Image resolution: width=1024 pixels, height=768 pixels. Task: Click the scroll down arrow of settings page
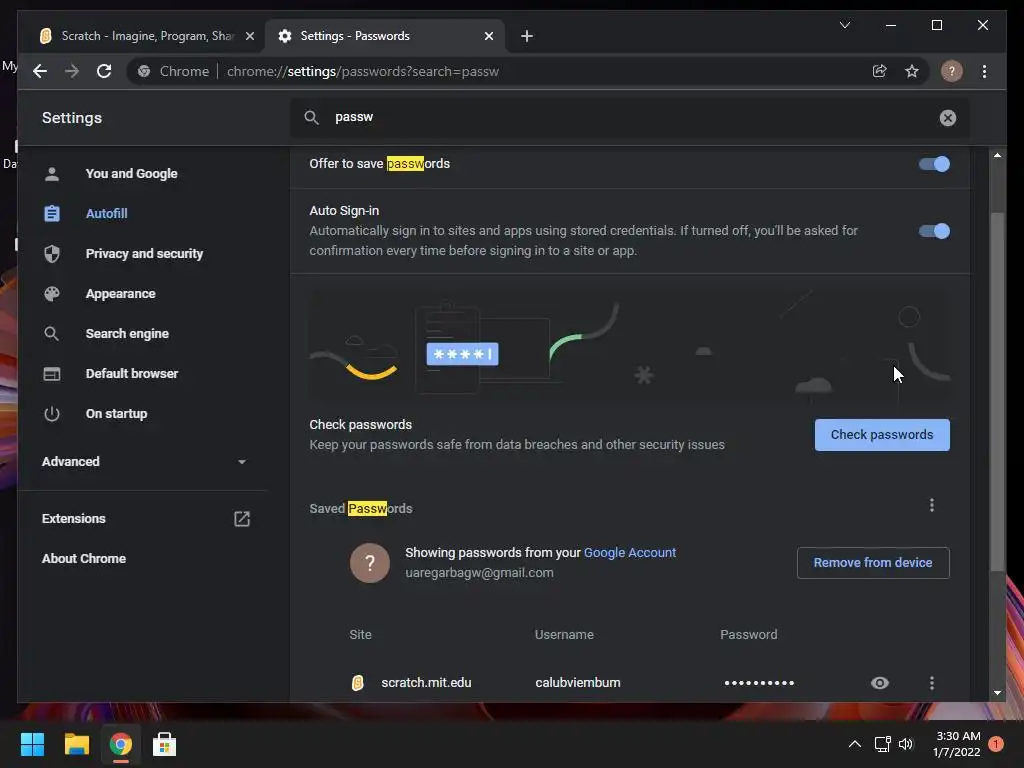click(x=997, y=693)
